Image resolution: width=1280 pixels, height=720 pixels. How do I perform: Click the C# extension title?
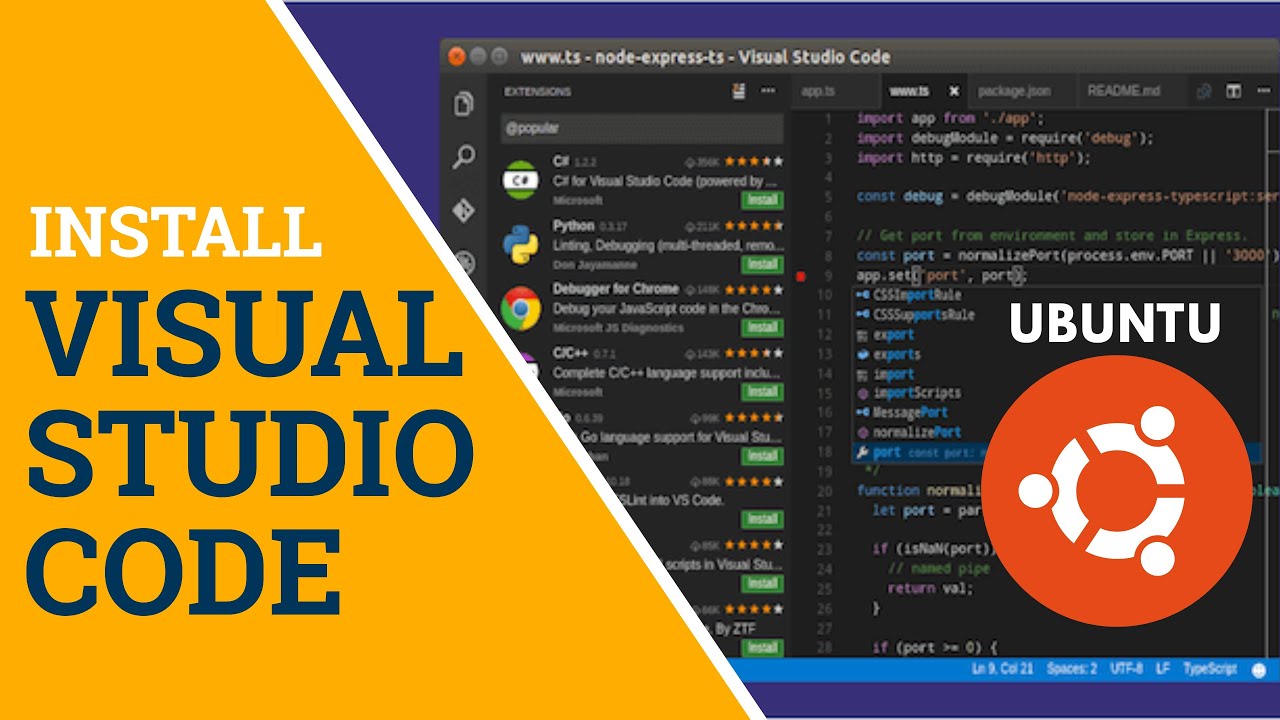(560, 161)
